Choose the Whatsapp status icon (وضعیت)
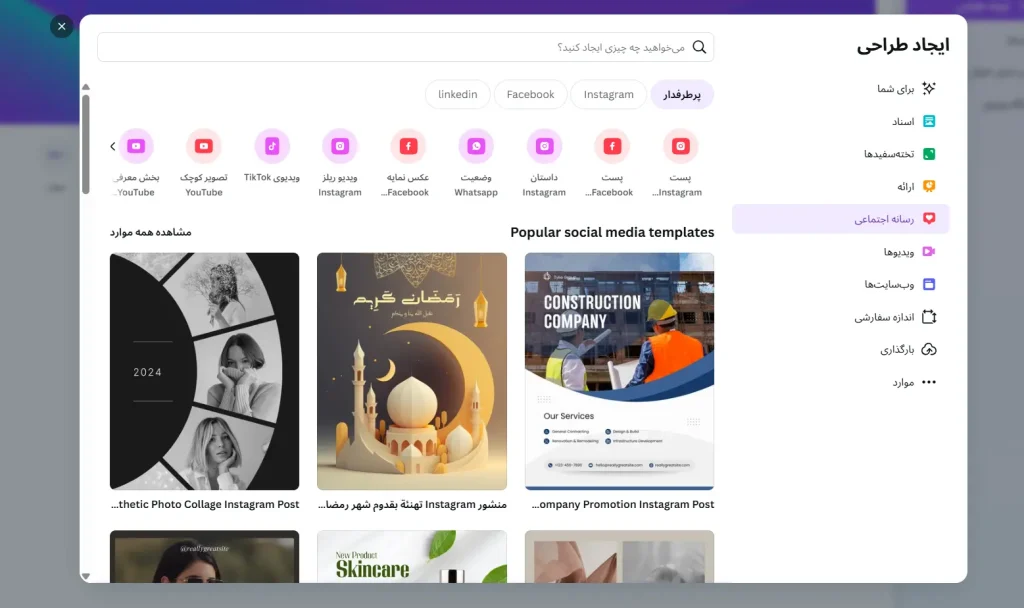The image size is (1024, 608). click(x=476, y=146)
